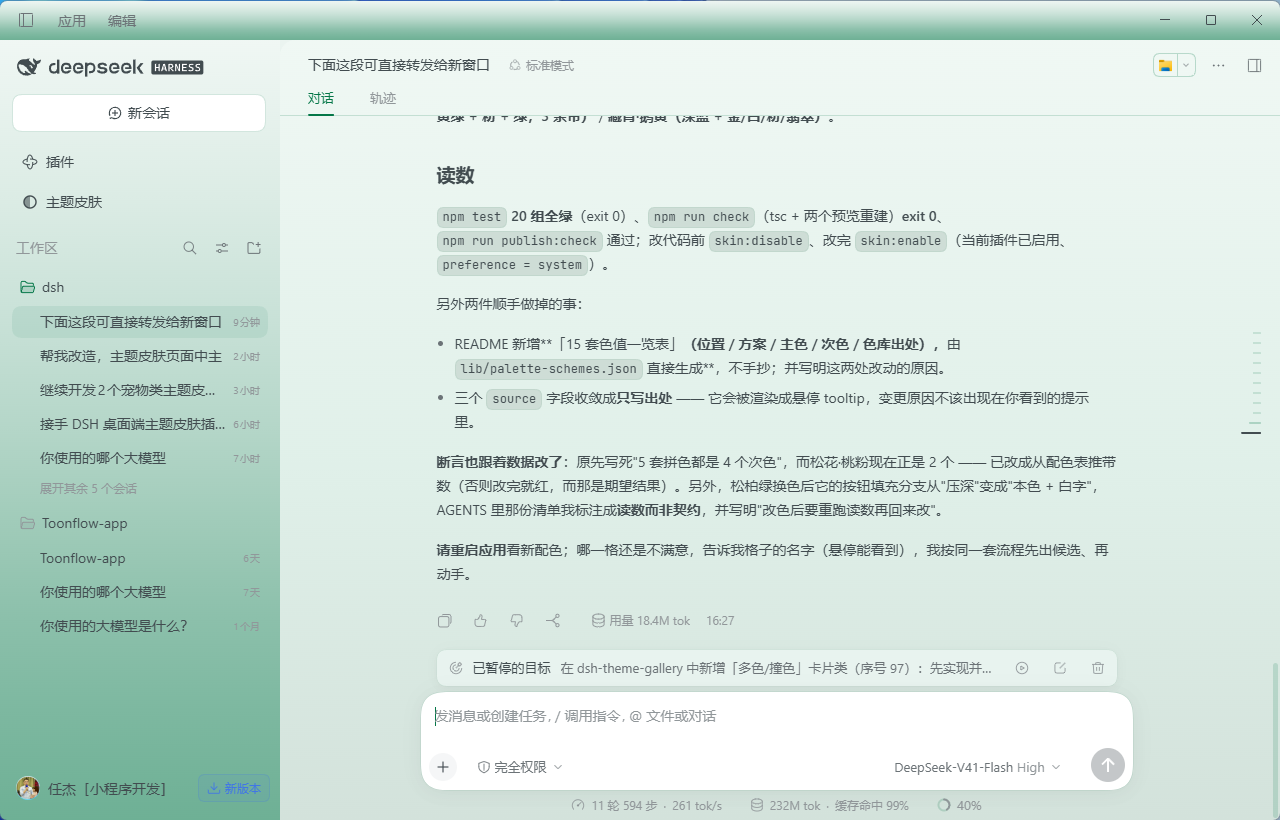The width and height of the screenshot is (1280, 820).
Task: Switch to the 对话 tab
Action: click(321, 98)
